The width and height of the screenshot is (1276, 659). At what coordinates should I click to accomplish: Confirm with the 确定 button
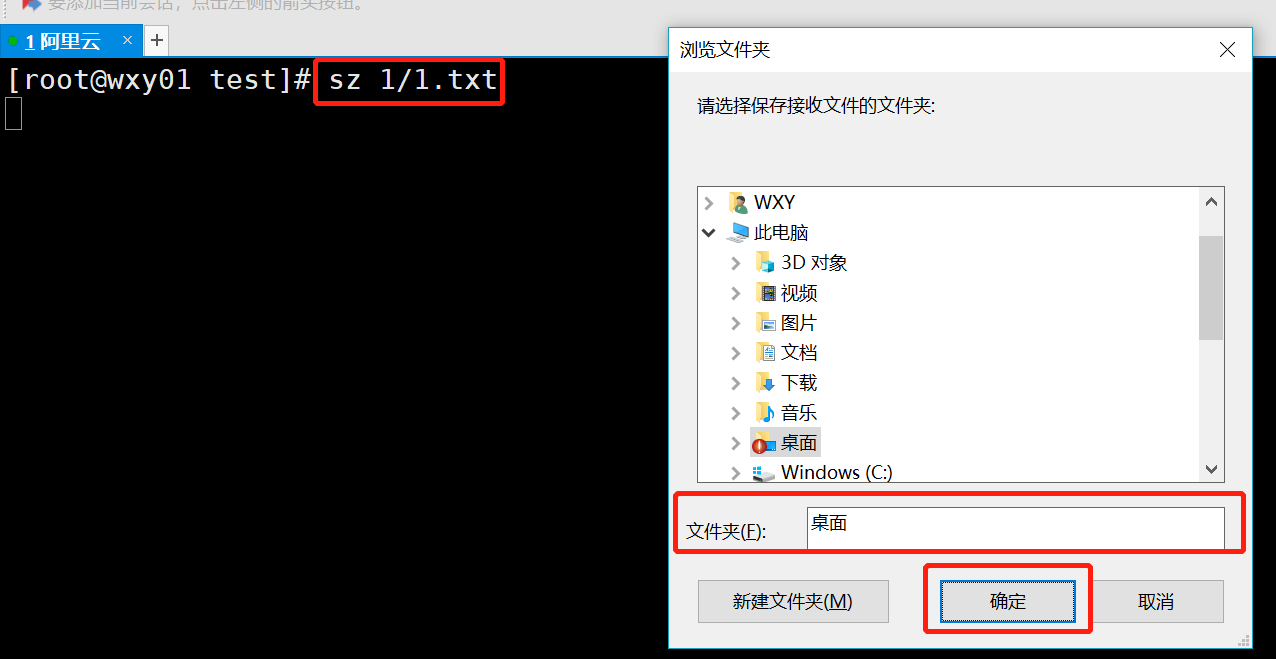click(1008, 601)
